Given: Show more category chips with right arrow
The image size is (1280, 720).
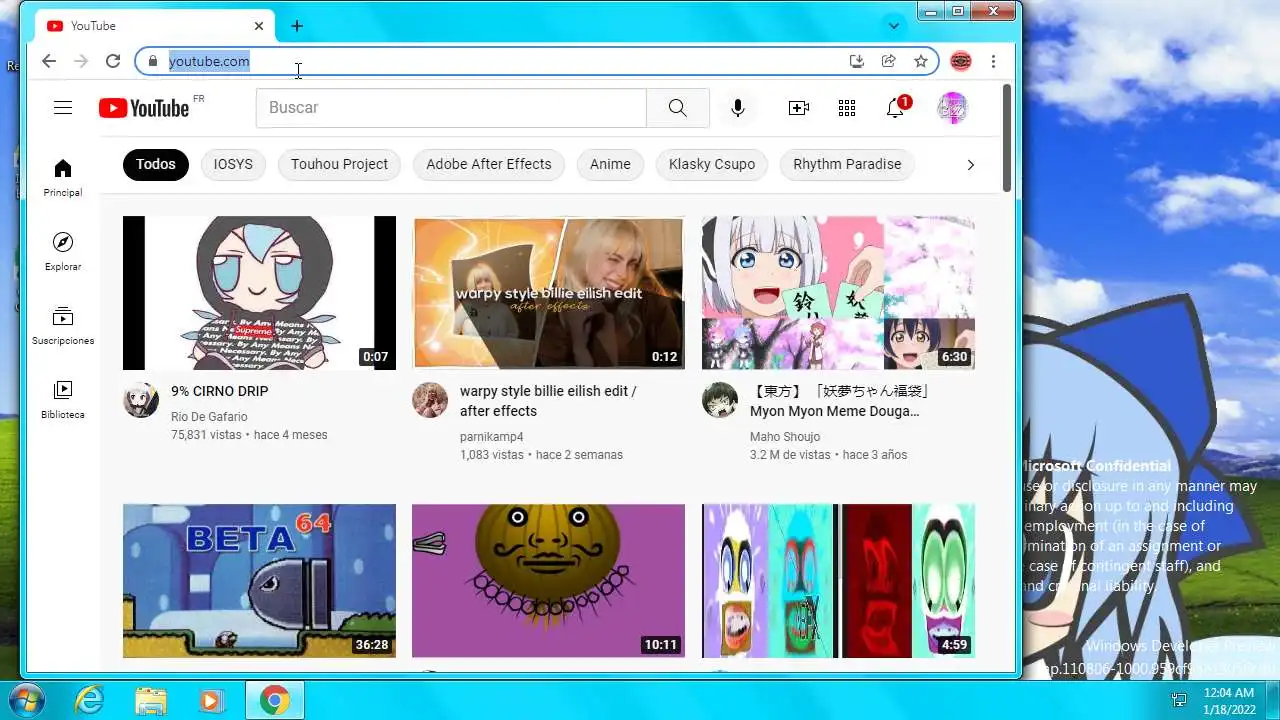Looking at the screenshot, I should 970,164.
